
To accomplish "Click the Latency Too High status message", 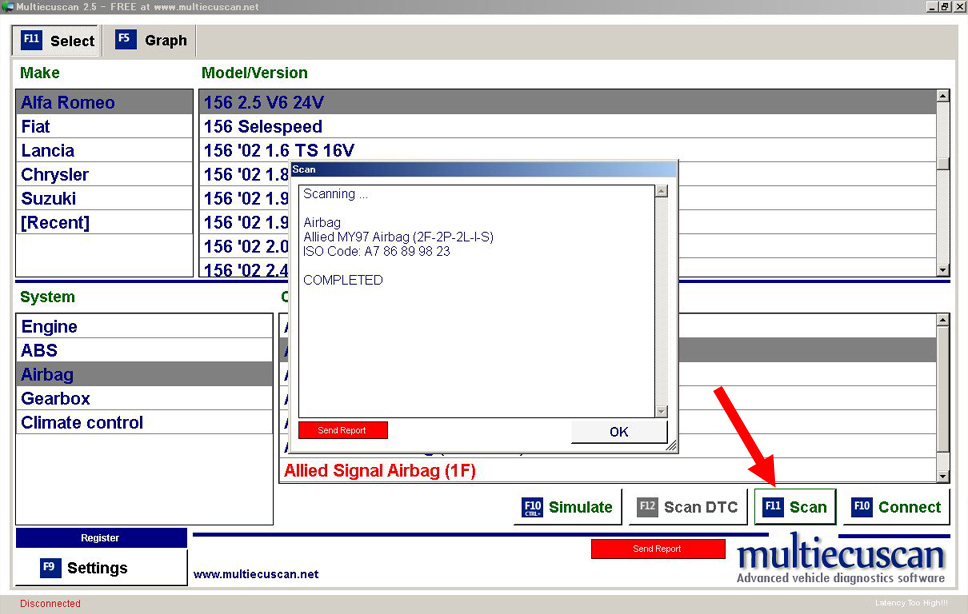I will coord(911,603).
